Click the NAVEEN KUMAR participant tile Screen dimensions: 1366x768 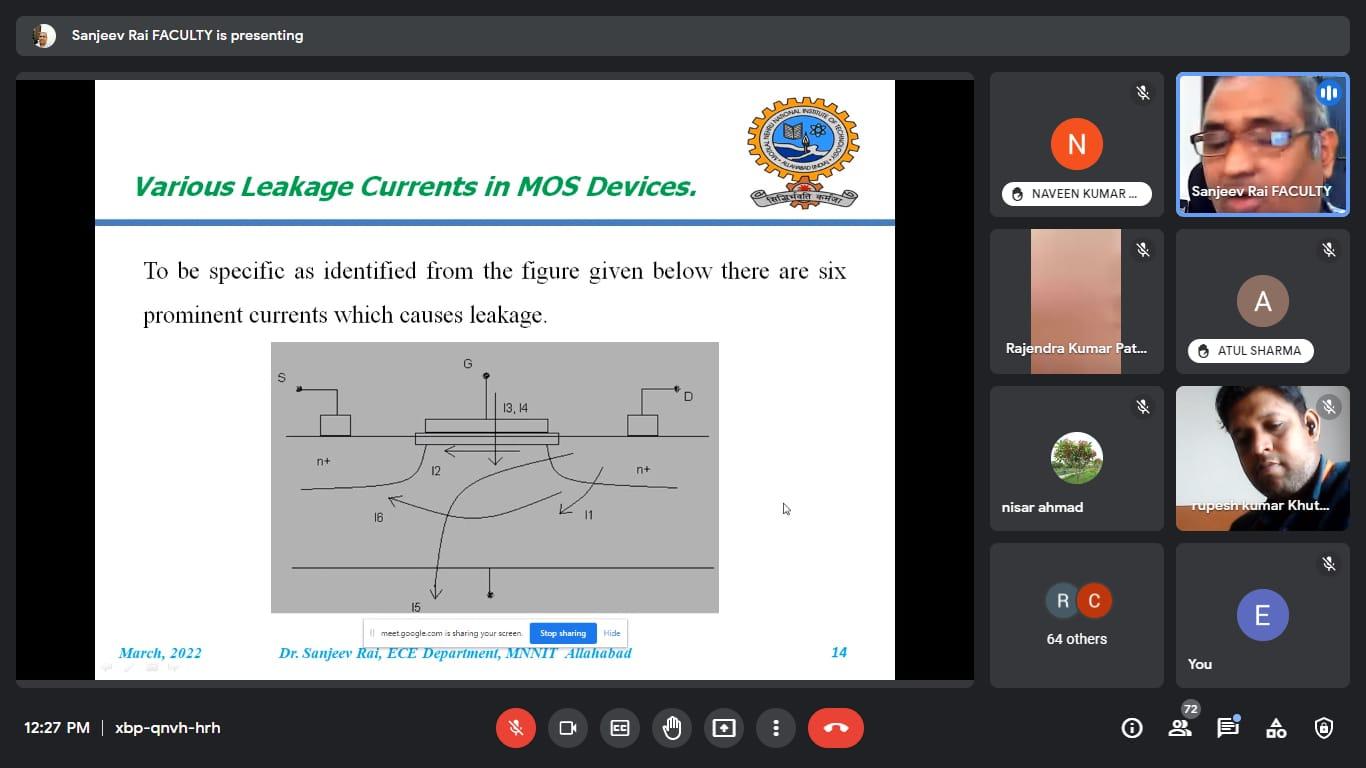1077,144
